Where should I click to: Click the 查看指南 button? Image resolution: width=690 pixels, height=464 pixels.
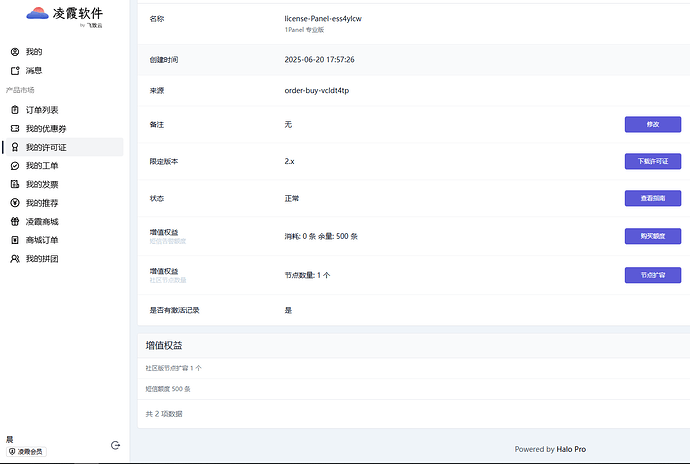(652, 198)
